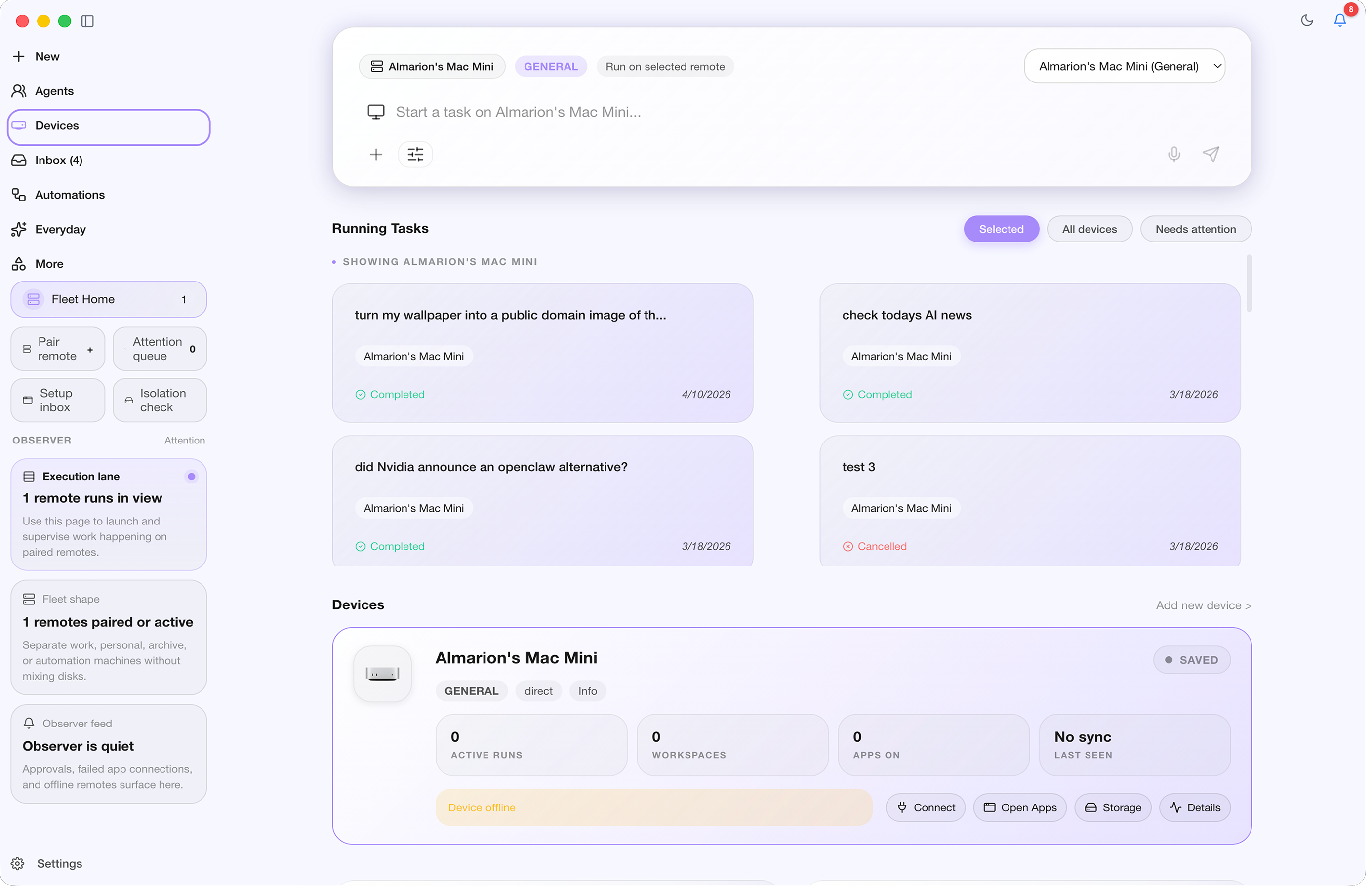The image size is (1372, 886).
Task: Send task with paper plane icon
Action: pyautogui.click(x=1211, y=154)
